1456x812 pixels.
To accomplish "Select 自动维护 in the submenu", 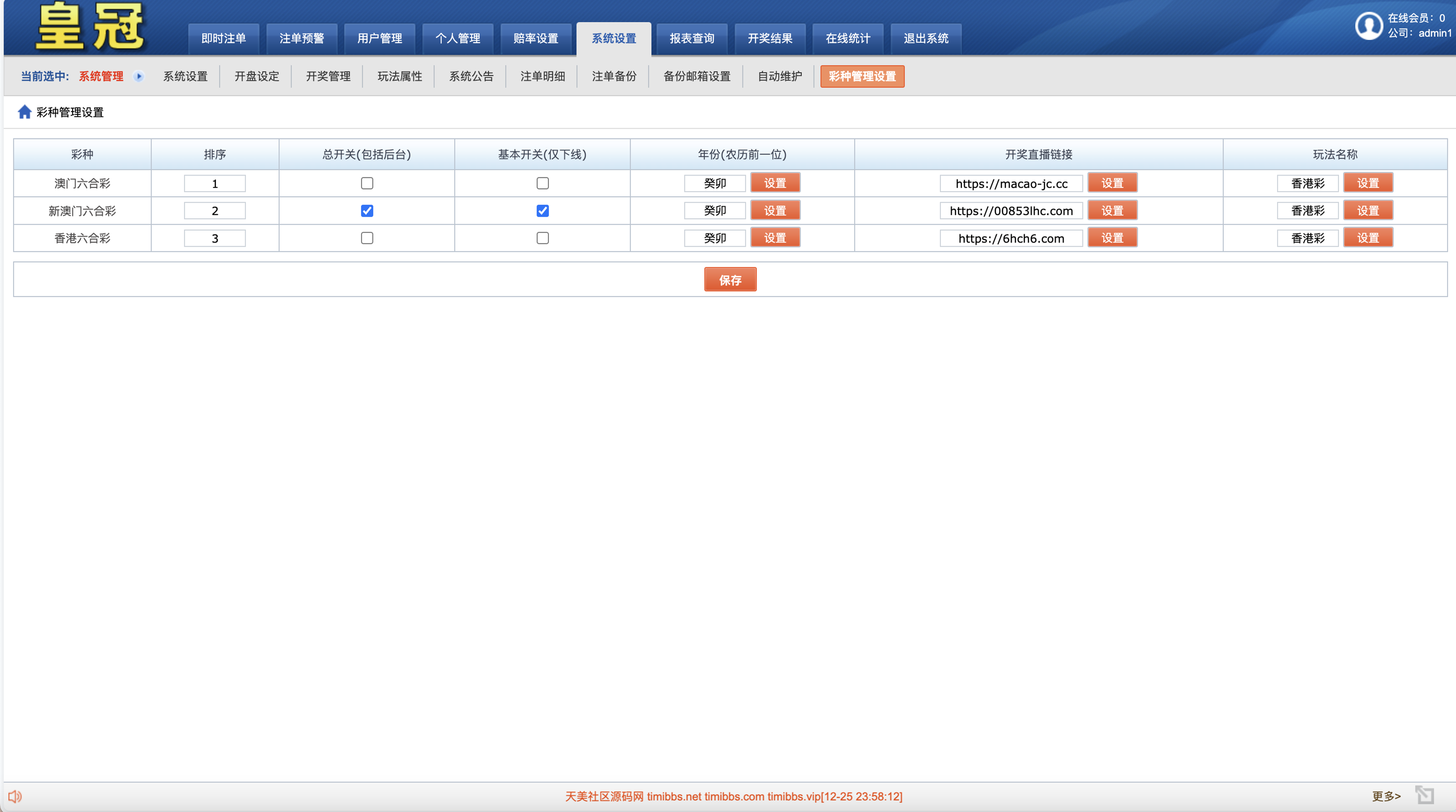I will click(779, 76).
